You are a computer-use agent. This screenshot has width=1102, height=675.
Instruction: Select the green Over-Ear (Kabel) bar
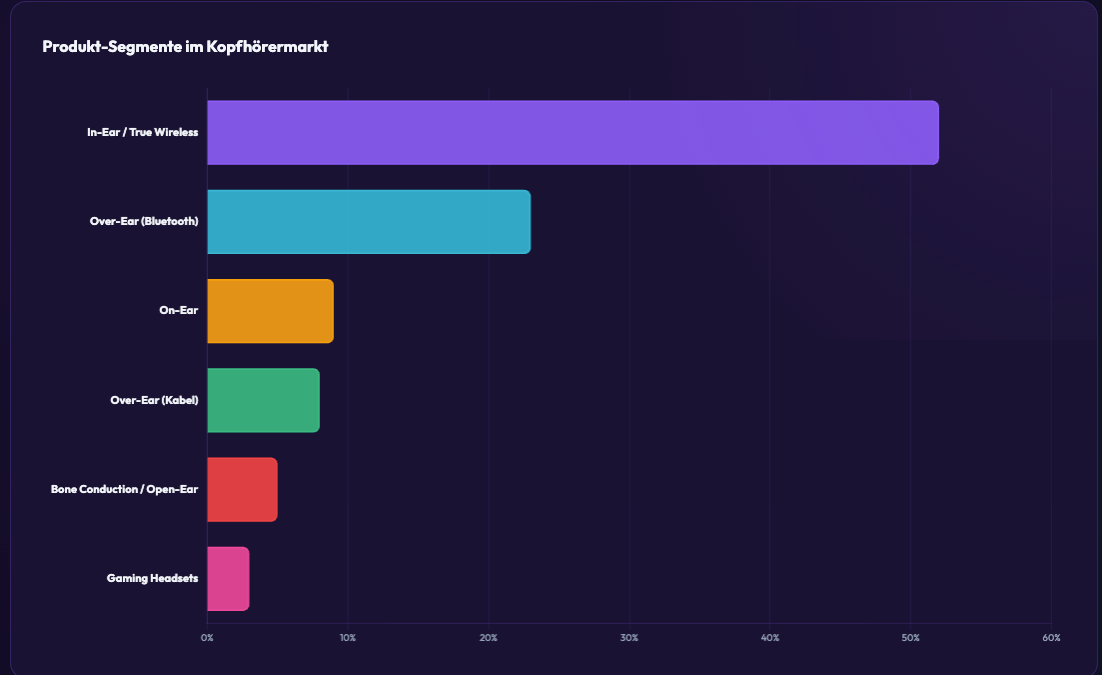pyautogui.click(x=263, y=400)
